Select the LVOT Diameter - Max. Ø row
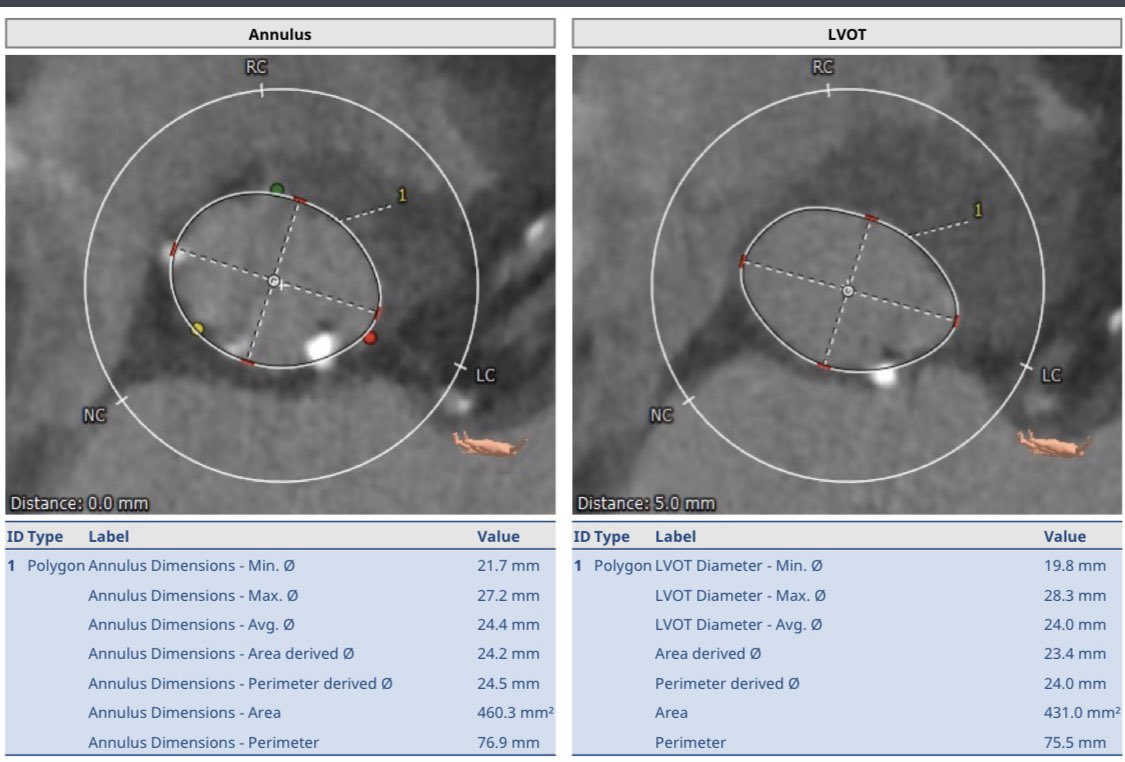Screen dimensions: 1125x762 (x=847, y=596)
